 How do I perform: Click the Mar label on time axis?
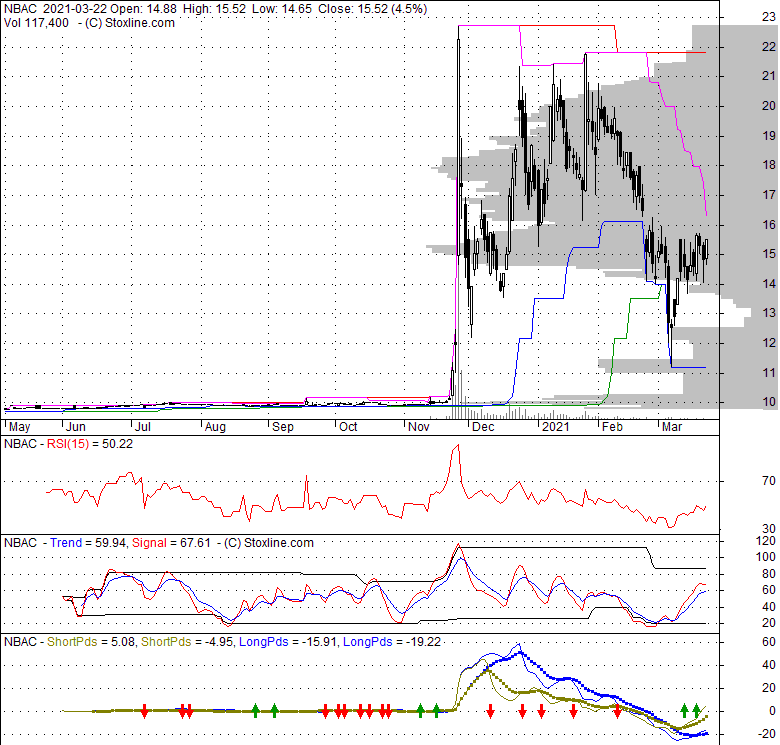pos(672,427)
